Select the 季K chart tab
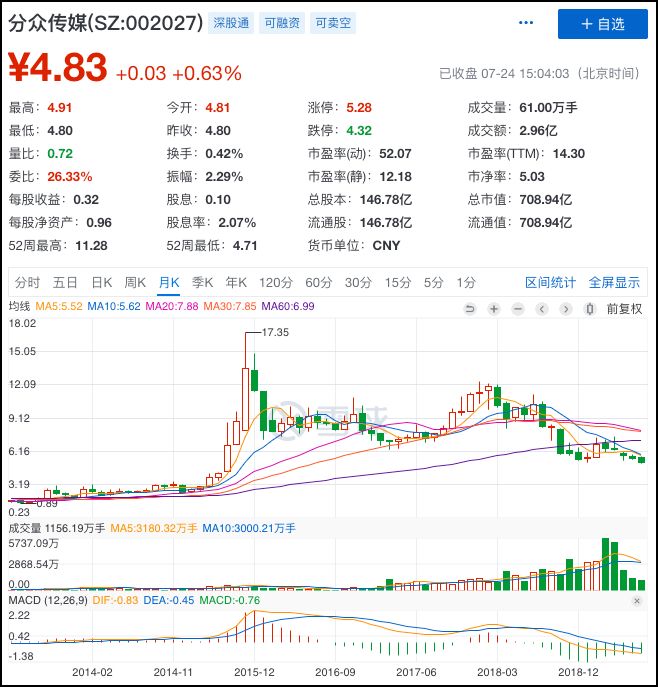Viewport: 658px width, 687px height. [202, 283]
